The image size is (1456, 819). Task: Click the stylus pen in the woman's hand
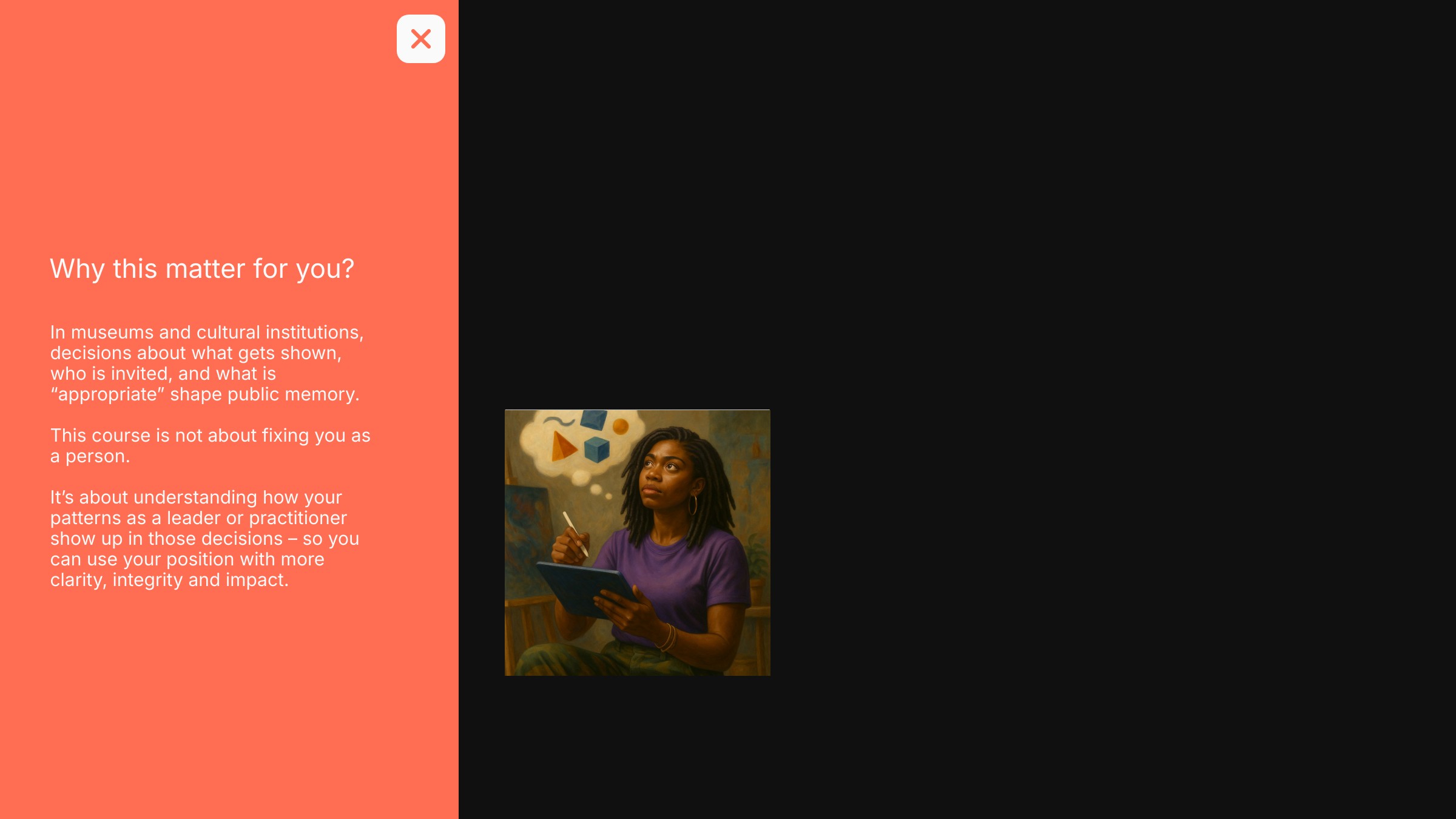575,533
